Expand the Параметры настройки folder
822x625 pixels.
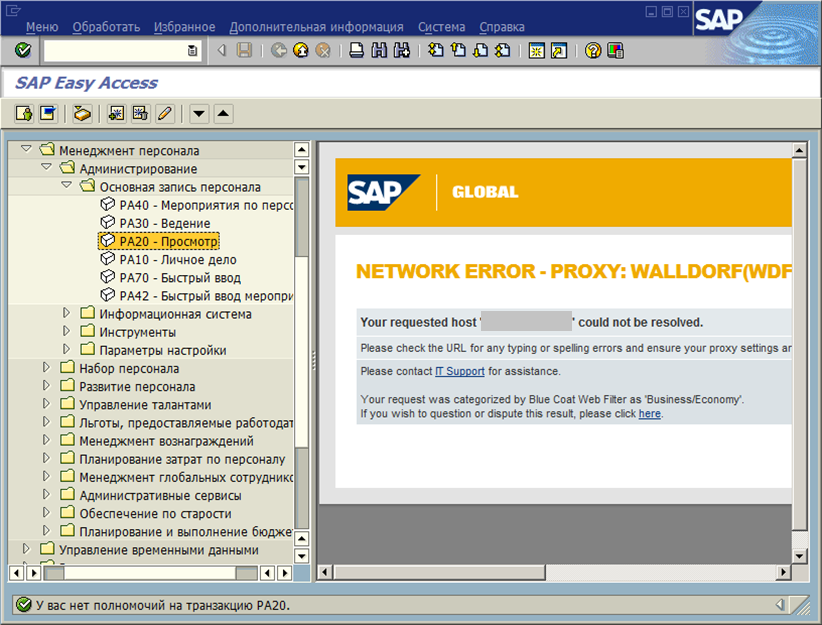67,349
